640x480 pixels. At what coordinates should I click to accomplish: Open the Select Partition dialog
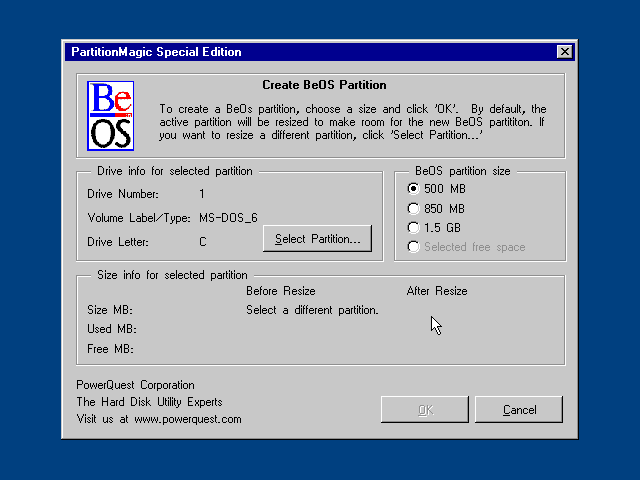(x=318, y=238)
